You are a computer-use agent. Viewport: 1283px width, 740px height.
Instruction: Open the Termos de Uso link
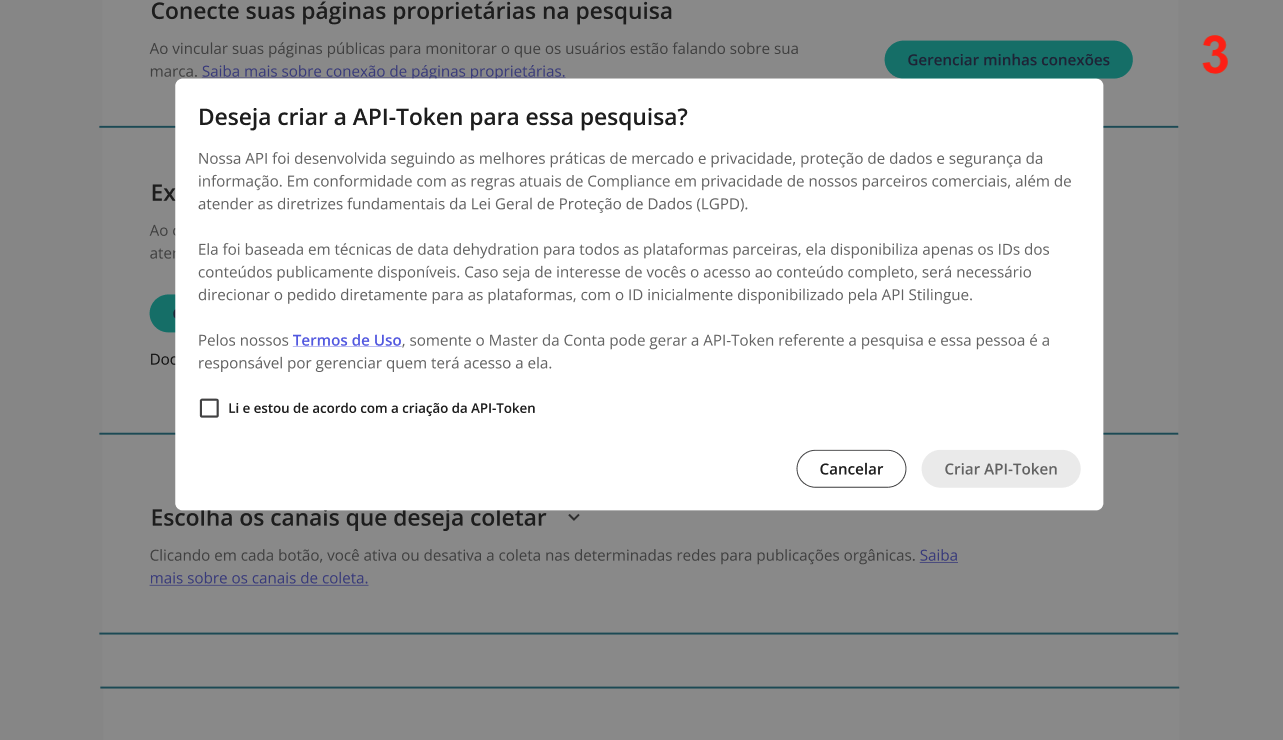(x=347, y=340)
